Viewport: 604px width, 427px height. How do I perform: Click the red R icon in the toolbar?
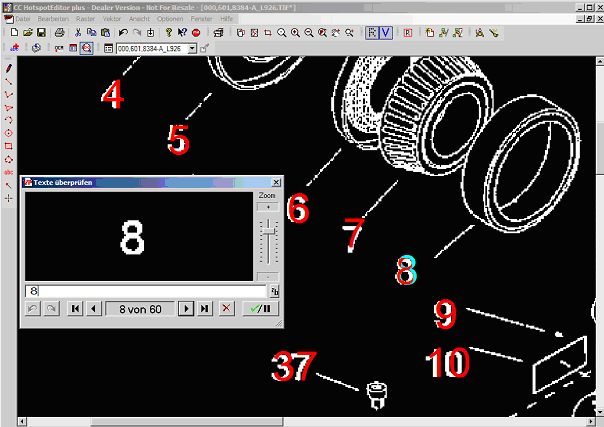(x=408, y=33)
